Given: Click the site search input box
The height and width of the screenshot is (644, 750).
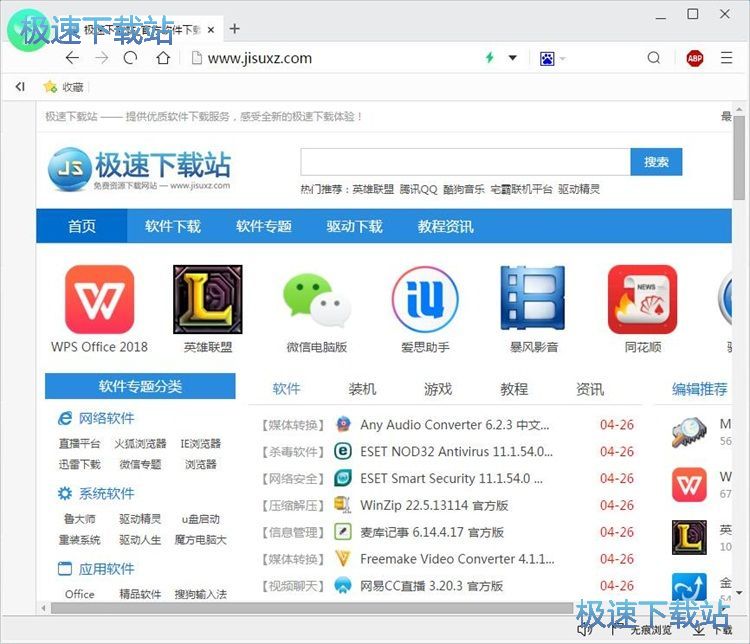Looking at the screenshot, I should click(x=465, y=162).
